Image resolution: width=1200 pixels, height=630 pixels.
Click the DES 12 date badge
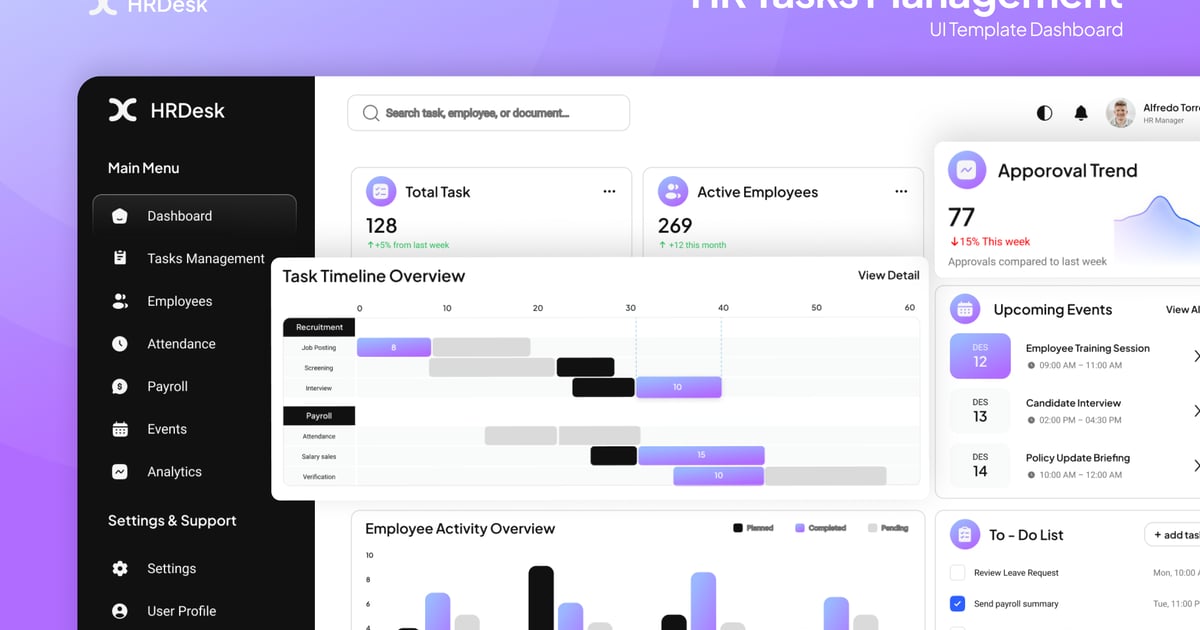coord(980,356)
